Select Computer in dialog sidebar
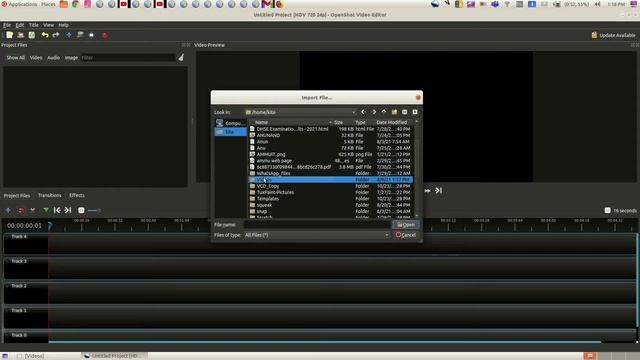640x360 pixels. pyautogui.click(x=231, y=123)
